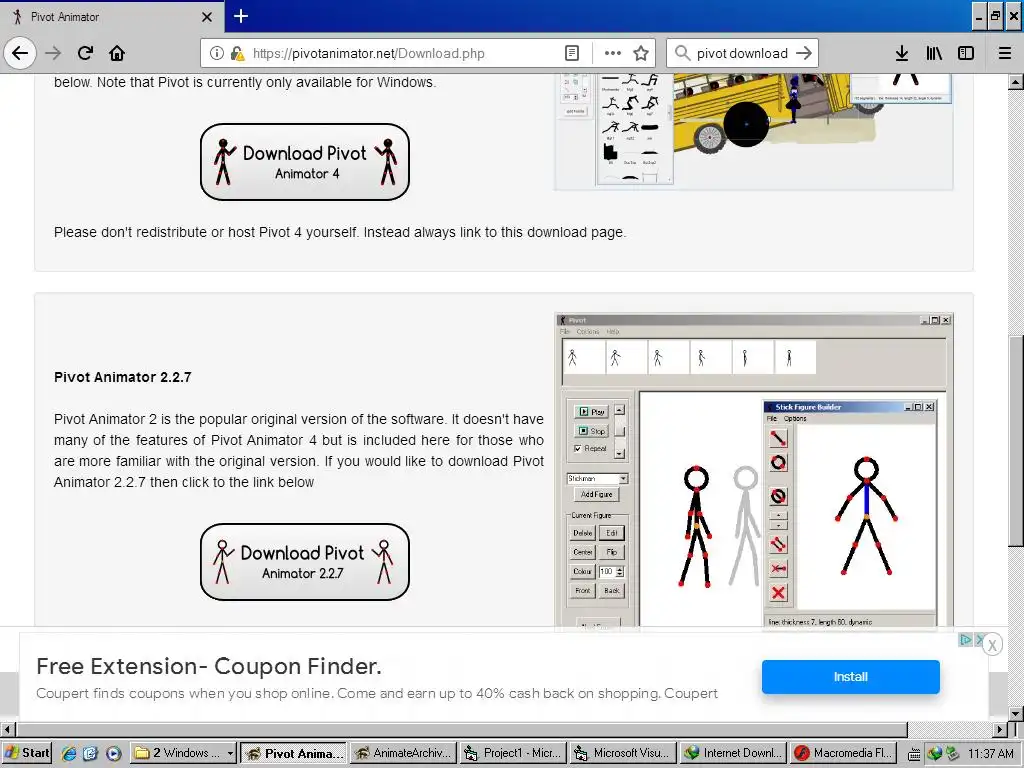This screenshot has height=768, width=1024.
Task: Switch to Pivot Anima... taskbar button
Action: 294,753
